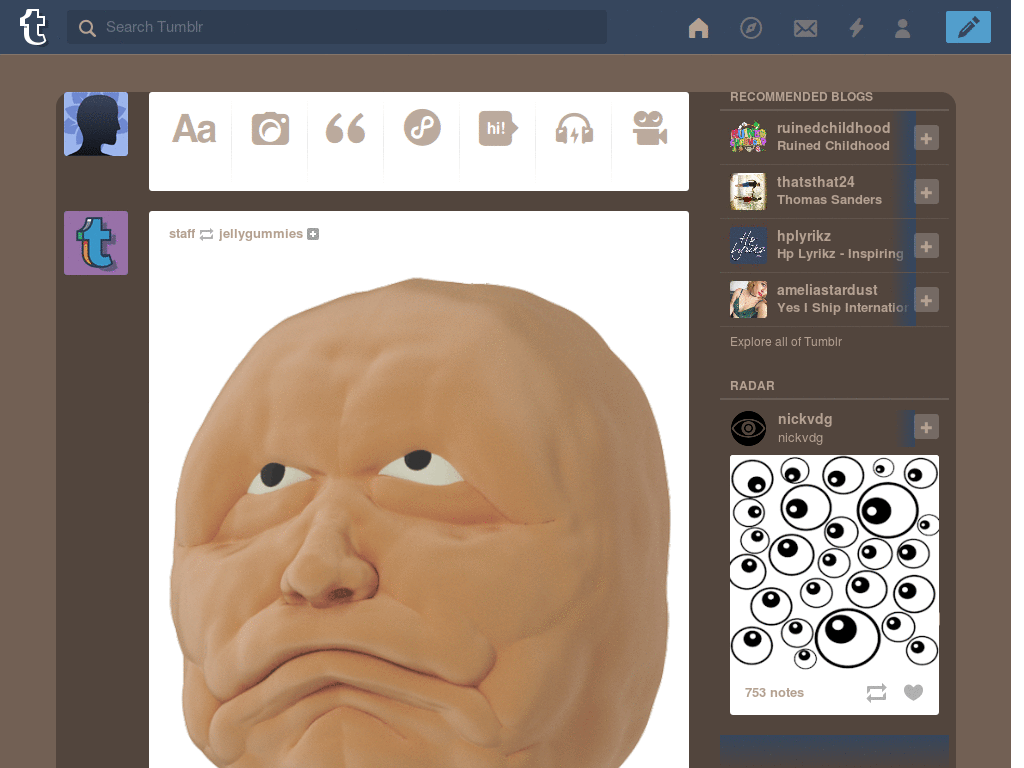Create a new Text post (Aa)
This screenshot has width=1024, height=768.
coord(194,129)
